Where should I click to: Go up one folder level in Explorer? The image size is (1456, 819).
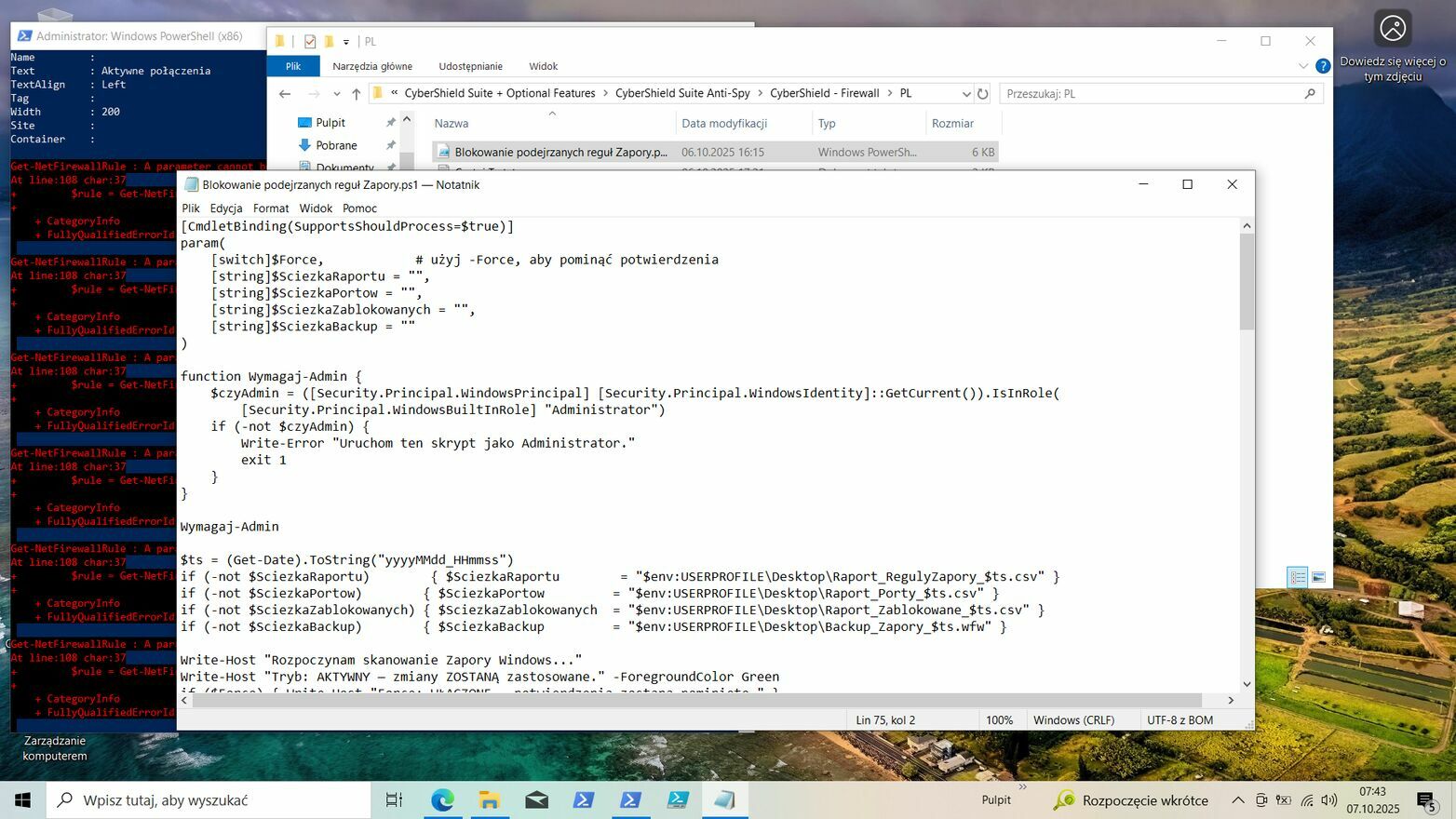point(356,94)
